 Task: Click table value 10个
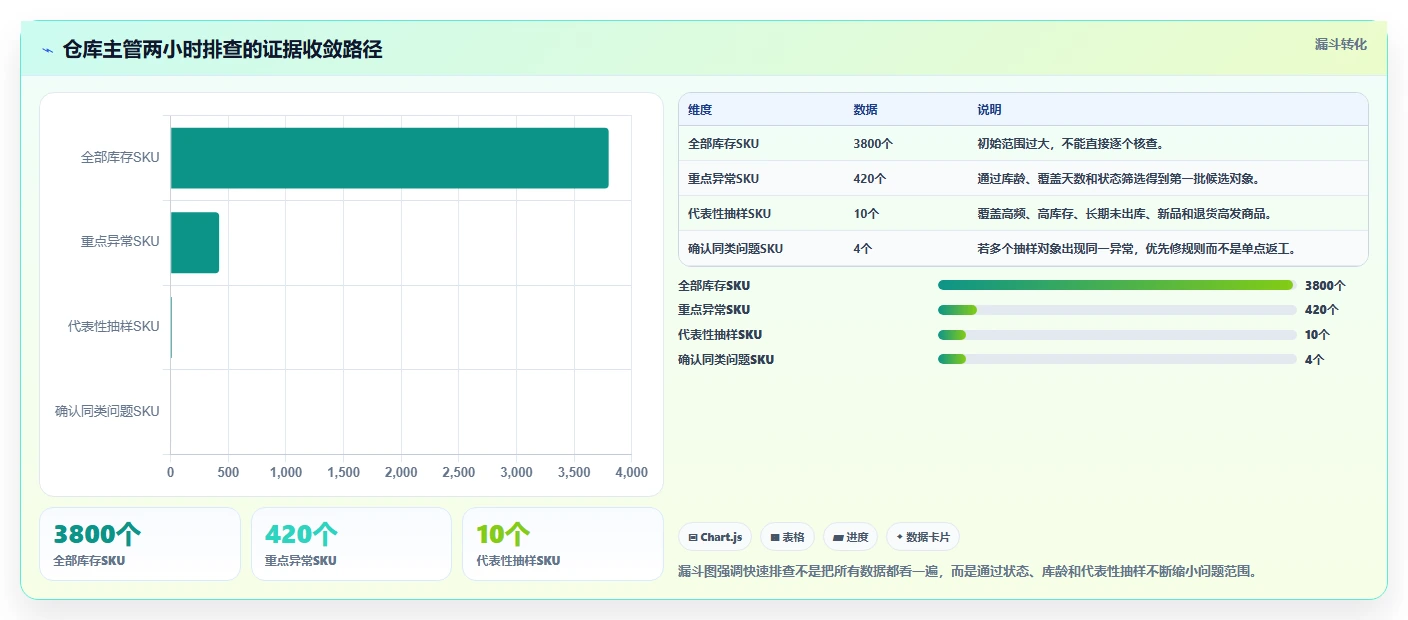tap(866, 214)
